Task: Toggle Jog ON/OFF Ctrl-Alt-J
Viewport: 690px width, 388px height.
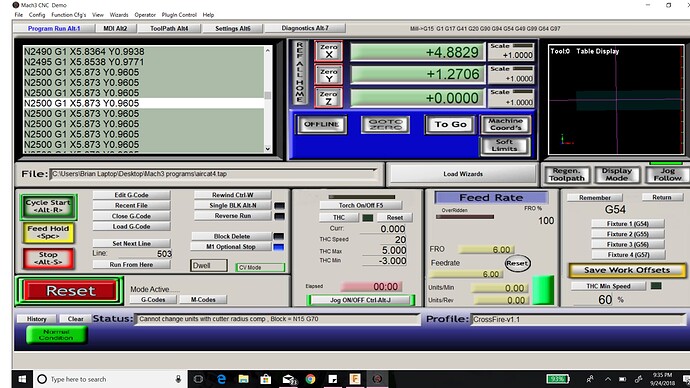Action: pos(360,300)
